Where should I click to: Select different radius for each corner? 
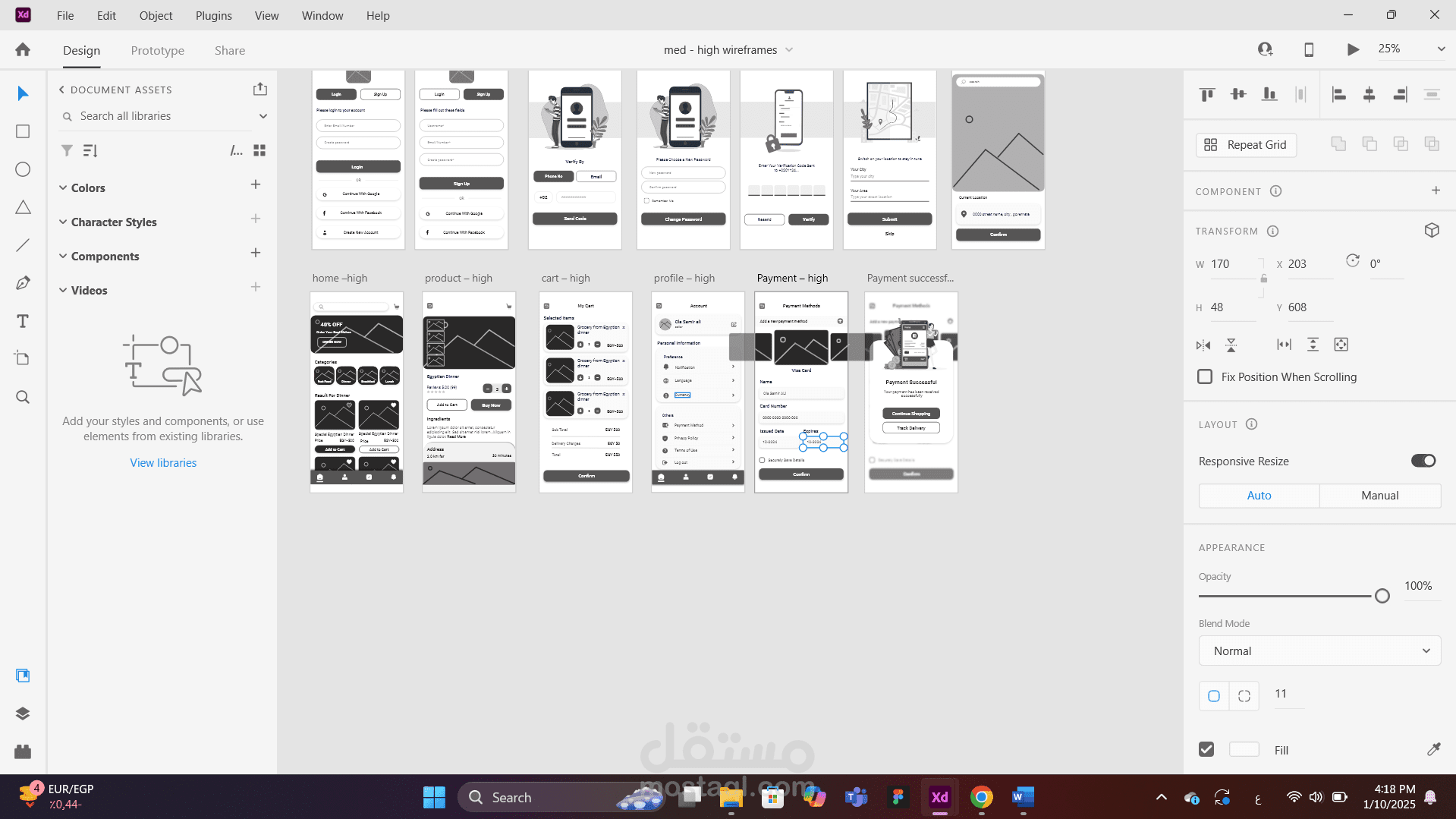pos(1244,695)
